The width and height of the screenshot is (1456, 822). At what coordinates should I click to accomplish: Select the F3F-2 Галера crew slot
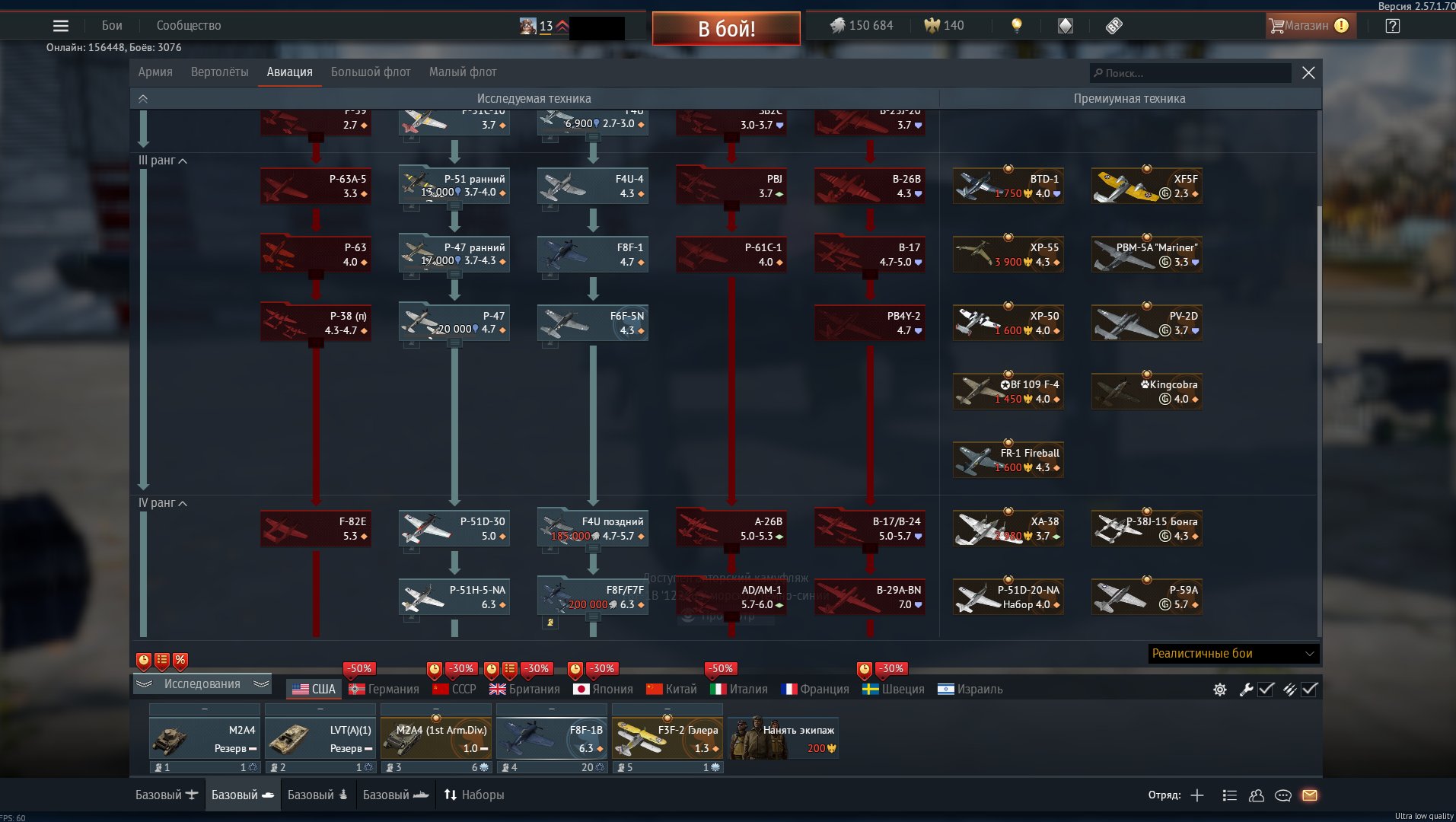point(667,738)
